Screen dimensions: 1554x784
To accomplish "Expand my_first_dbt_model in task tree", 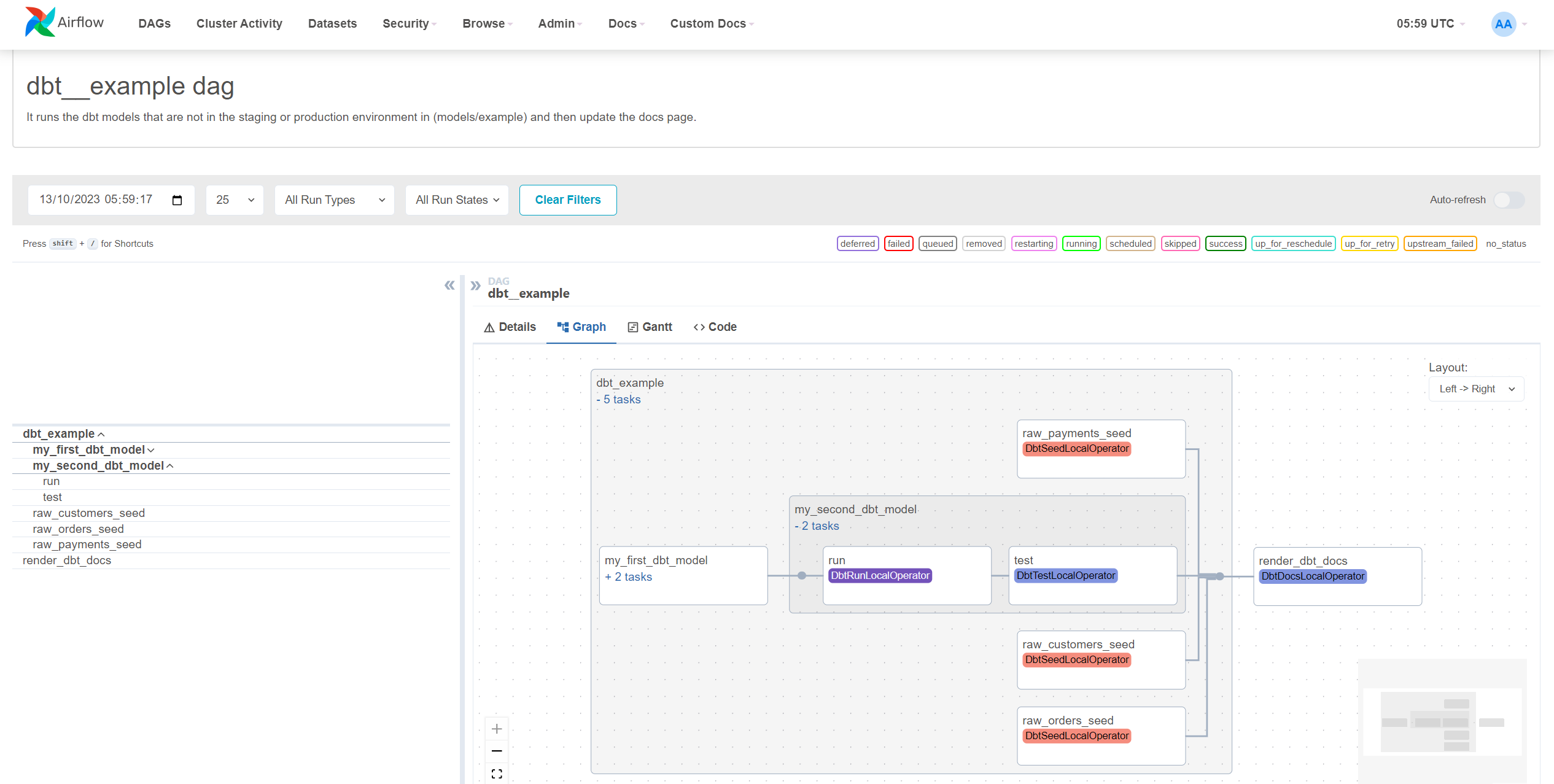I will click(93, 449).
